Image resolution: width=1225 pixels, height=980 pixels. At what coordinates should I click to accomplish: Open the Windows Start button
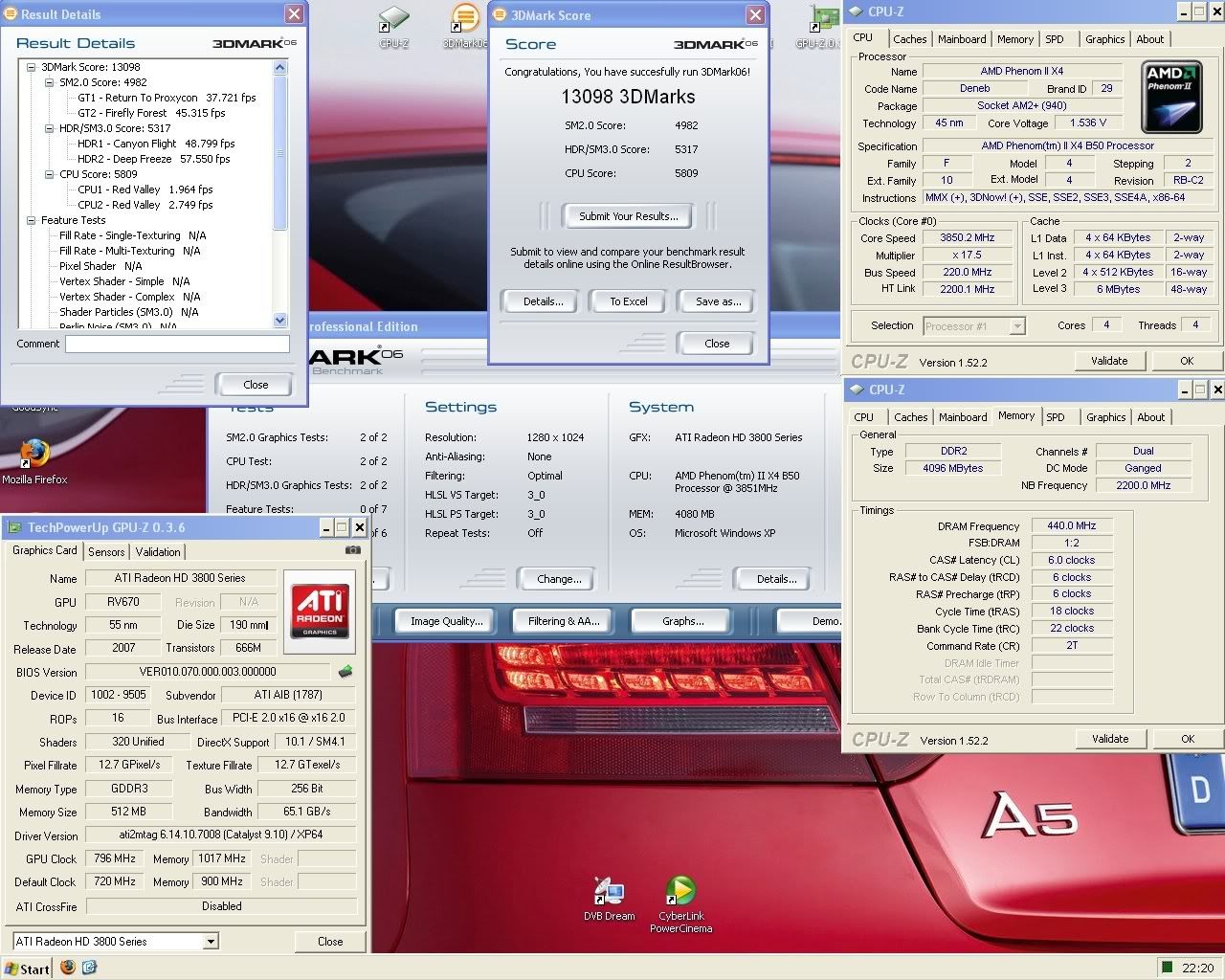pos(27,969)
